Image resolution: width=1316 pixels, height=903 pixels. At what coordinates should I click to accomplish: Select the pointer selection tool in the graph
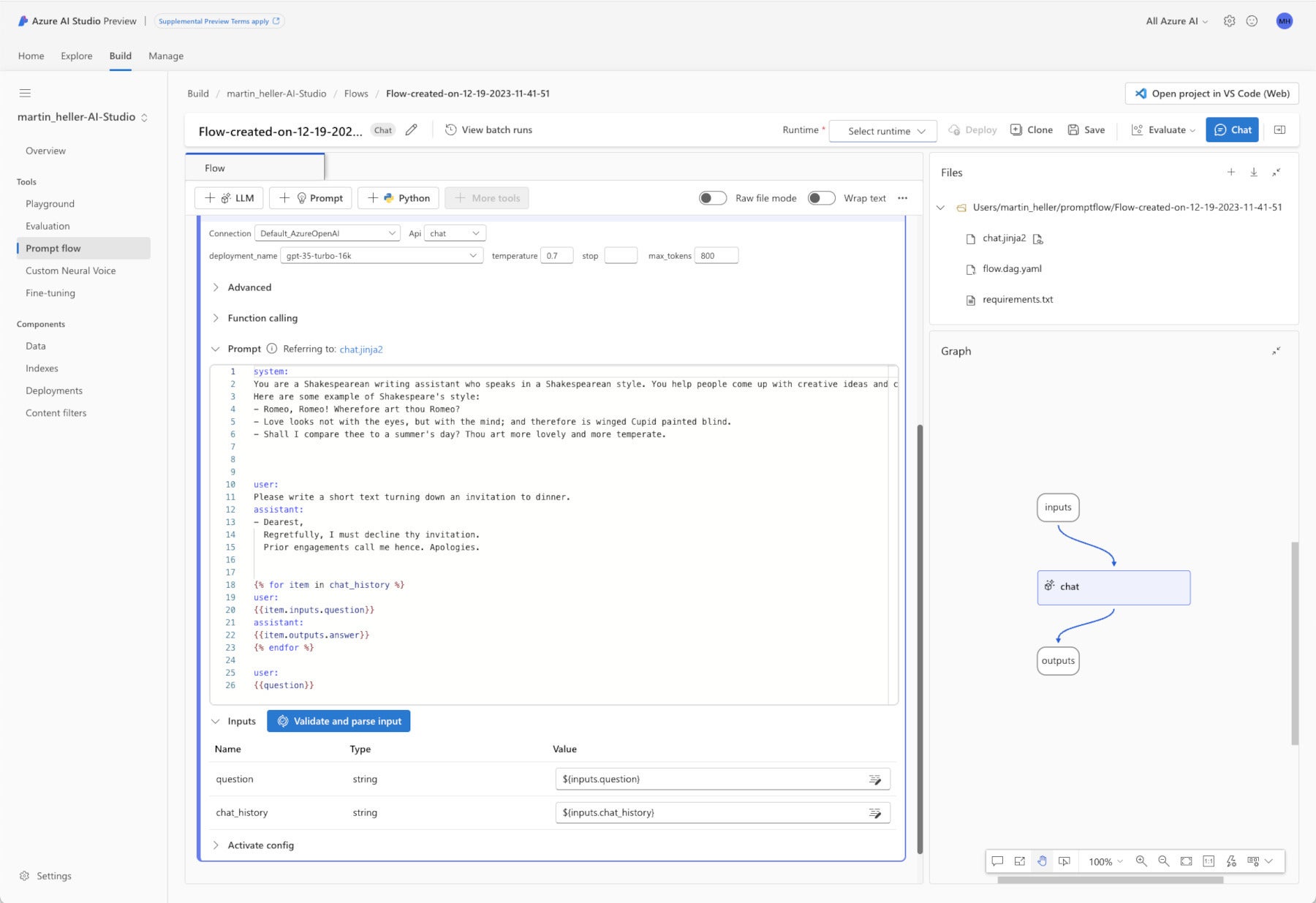pos(1064,861)
